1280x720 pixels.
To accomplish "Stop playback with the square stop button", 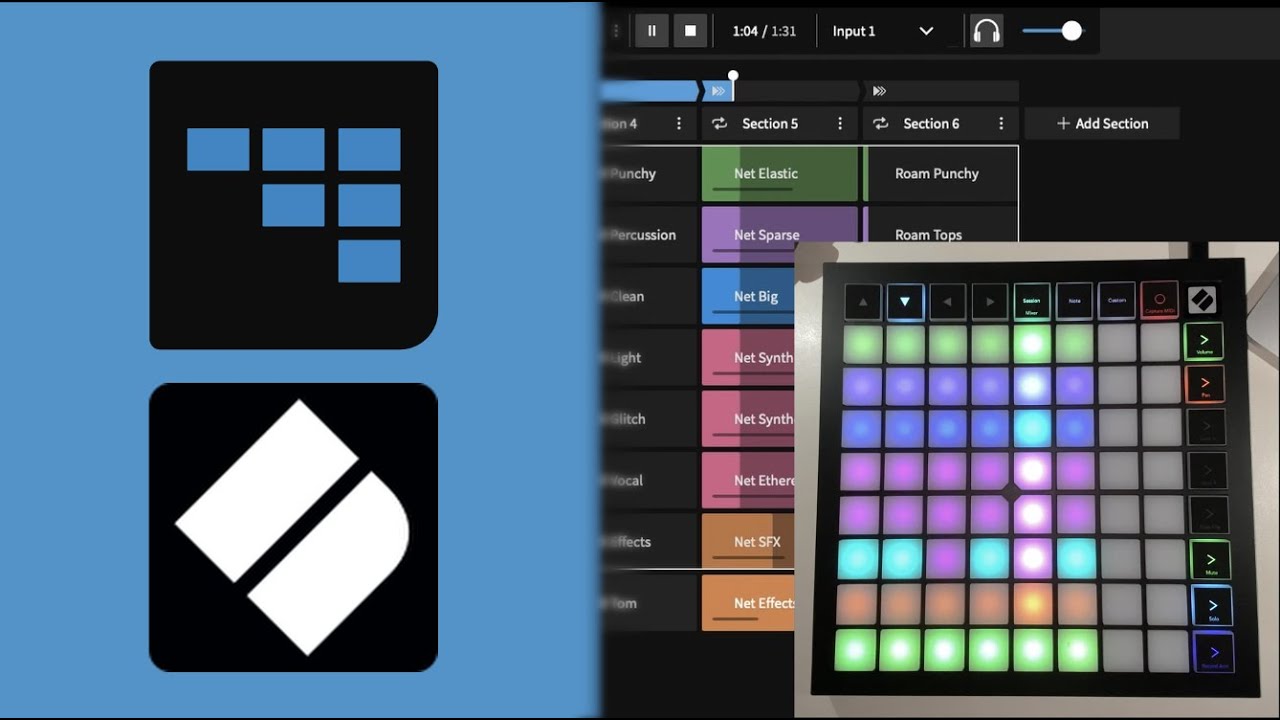I will point(690,31).
